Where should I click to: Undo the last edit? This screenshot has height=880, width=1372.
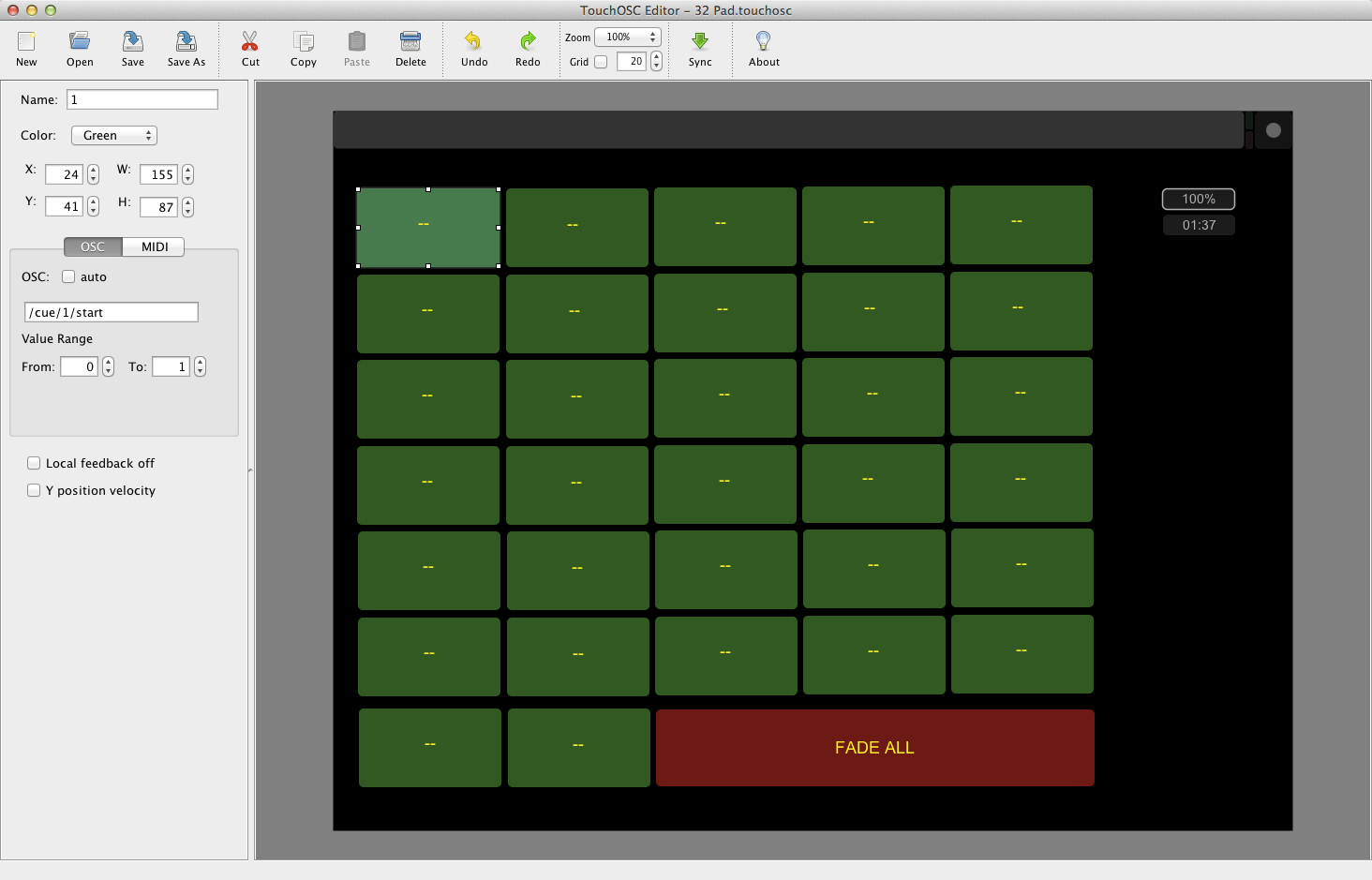pyautogui.click(x=473, y=42)
